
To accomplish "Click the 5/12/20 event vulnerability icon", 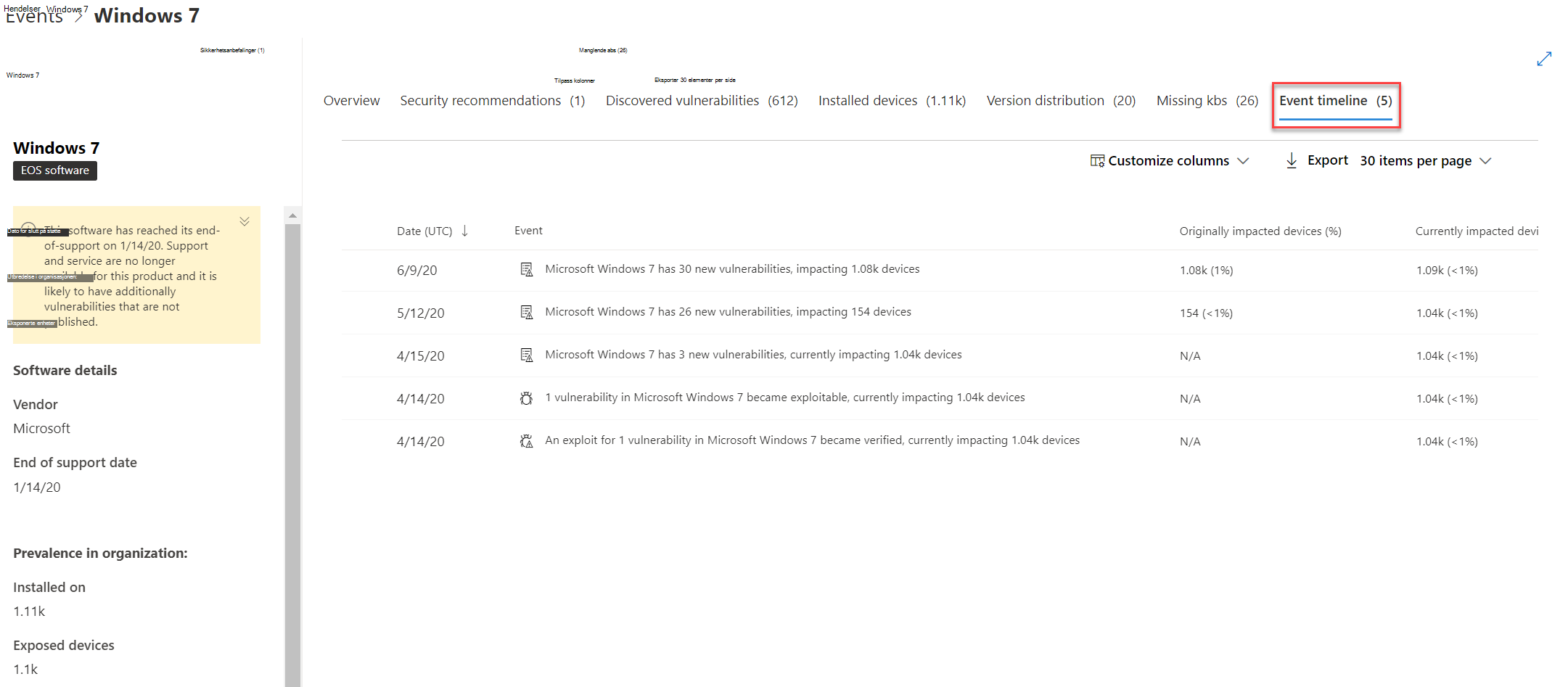I will click(527, 313).
